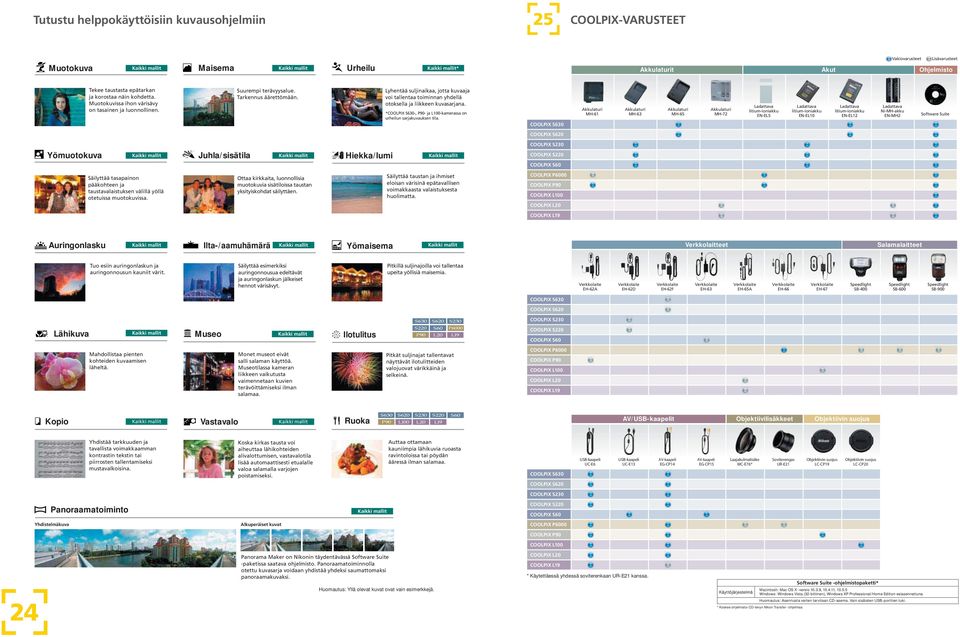960x637 pixels.
Task: Click the Museo museum mode icon
Action: [x=187, y=334]
